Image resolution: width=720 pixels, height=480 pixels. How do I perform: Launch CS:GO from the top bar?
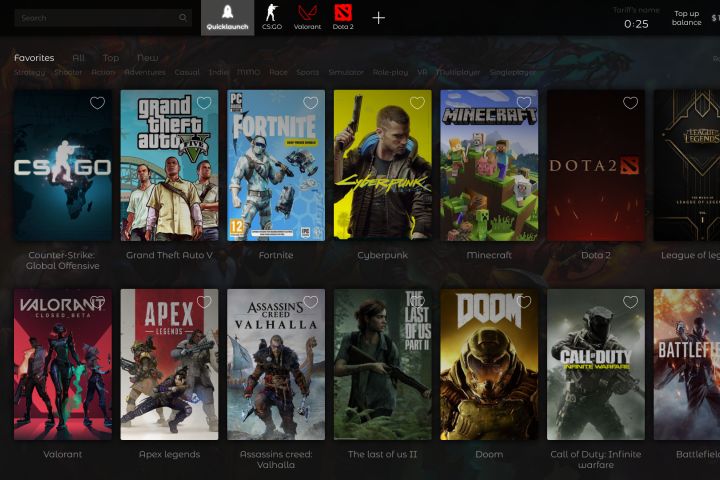272,17
